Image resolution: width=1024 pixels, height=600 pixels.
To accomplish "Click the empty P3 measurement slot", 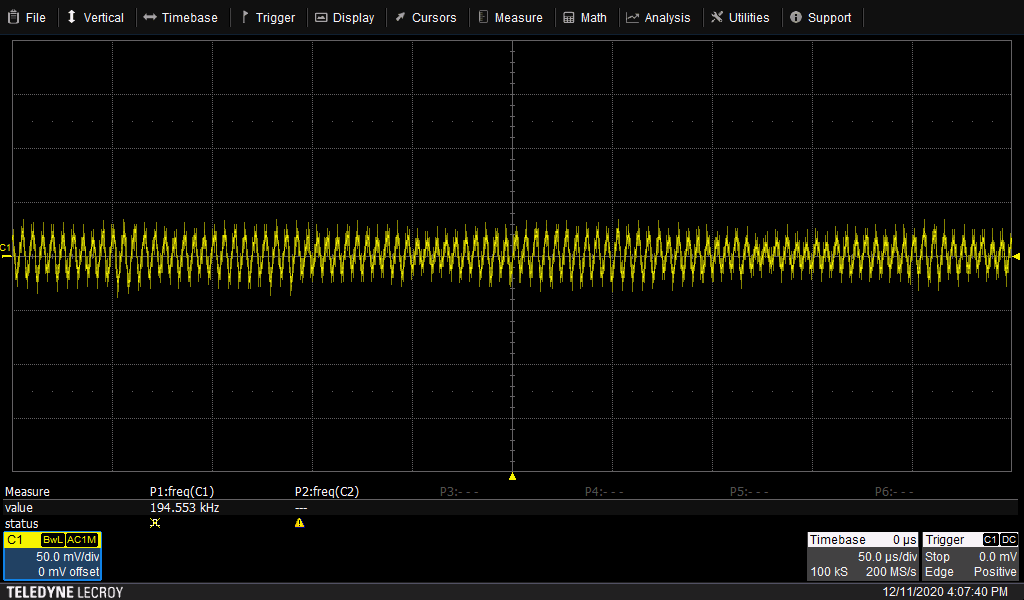I will [460, 492].
